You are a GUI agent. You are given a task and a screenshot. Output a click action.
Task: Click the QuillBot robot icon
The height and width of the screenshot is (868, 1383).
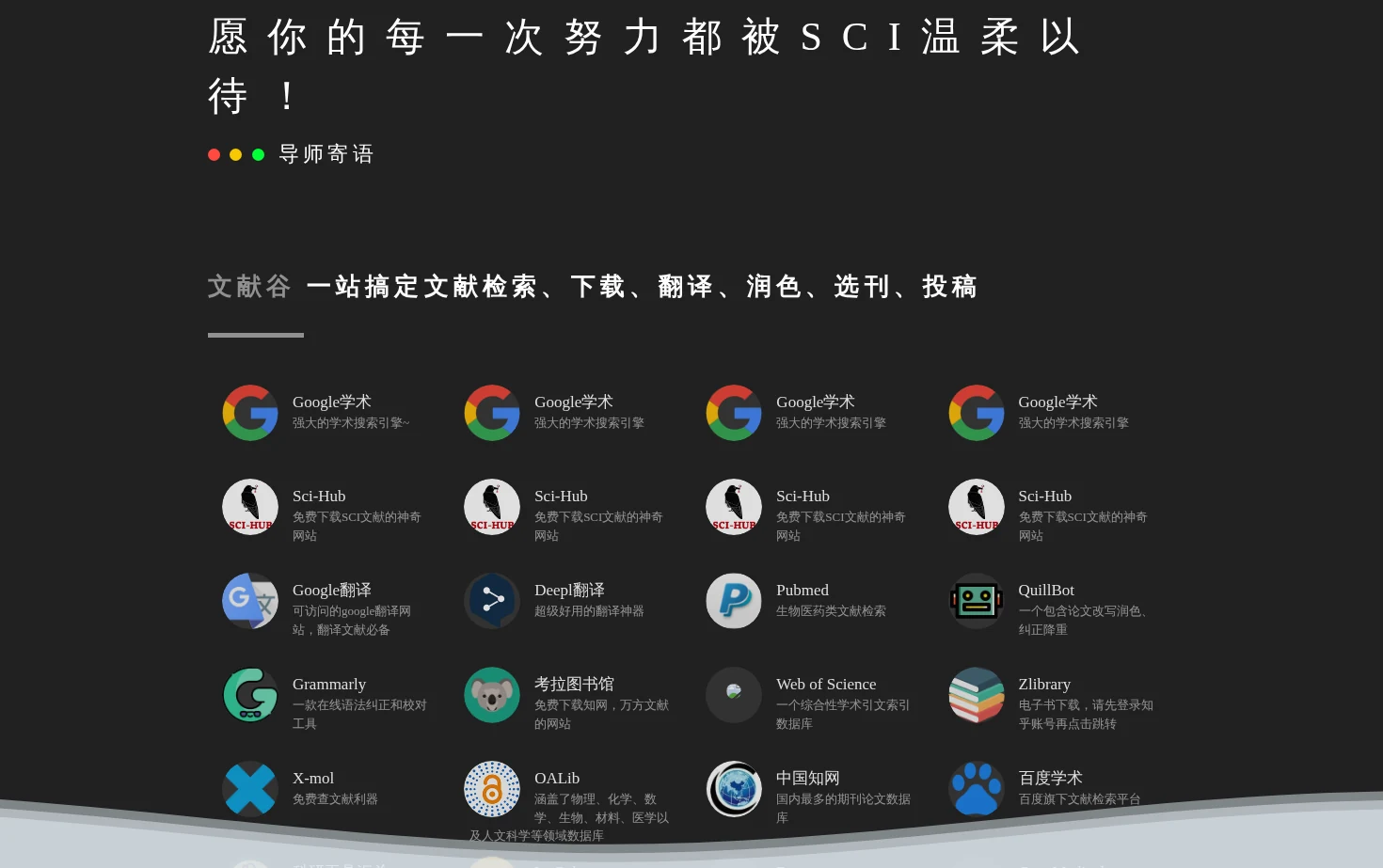(x=977, y=601)
